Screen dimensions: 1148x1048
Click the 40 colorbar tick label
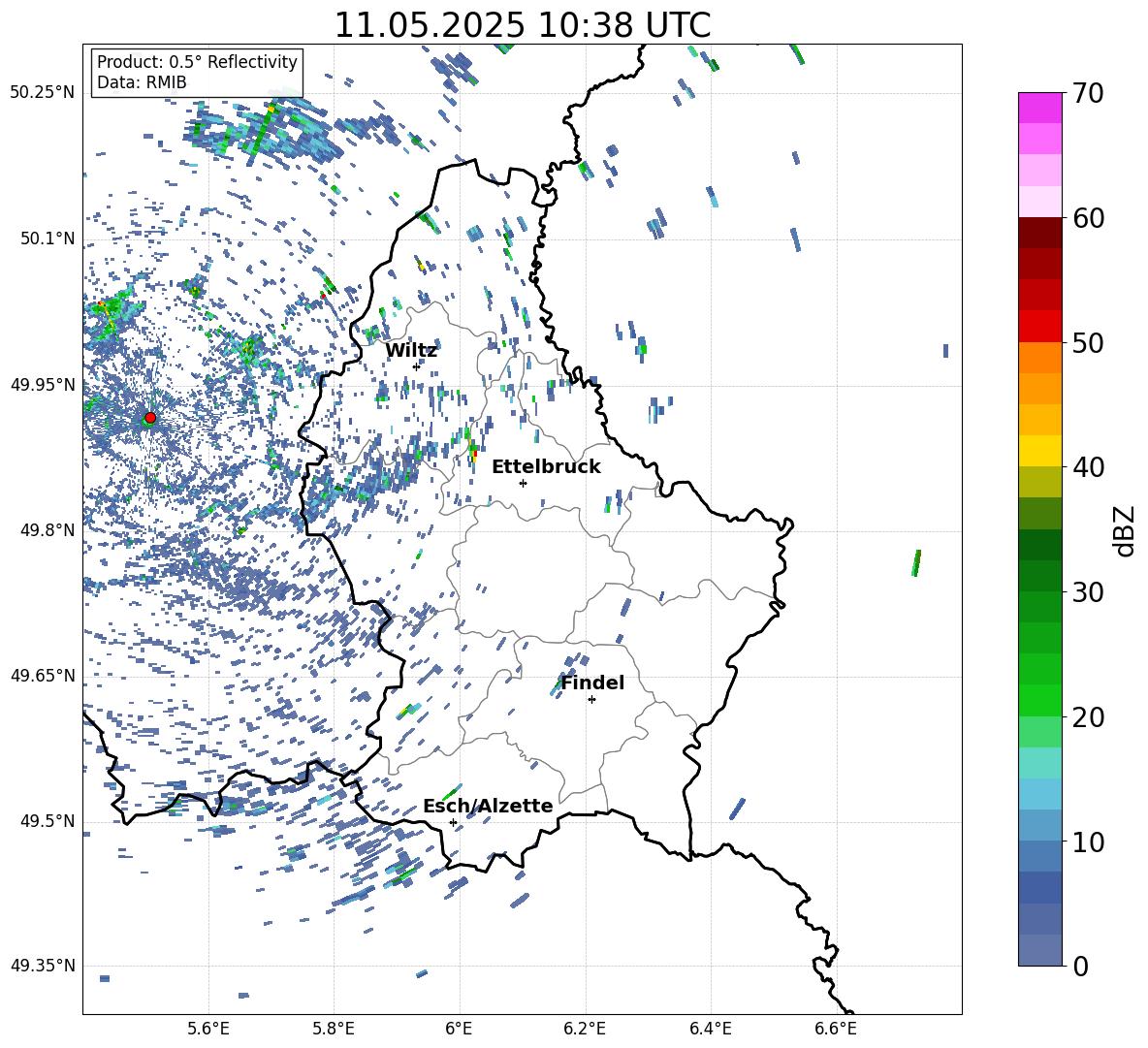coord(1088,467)
